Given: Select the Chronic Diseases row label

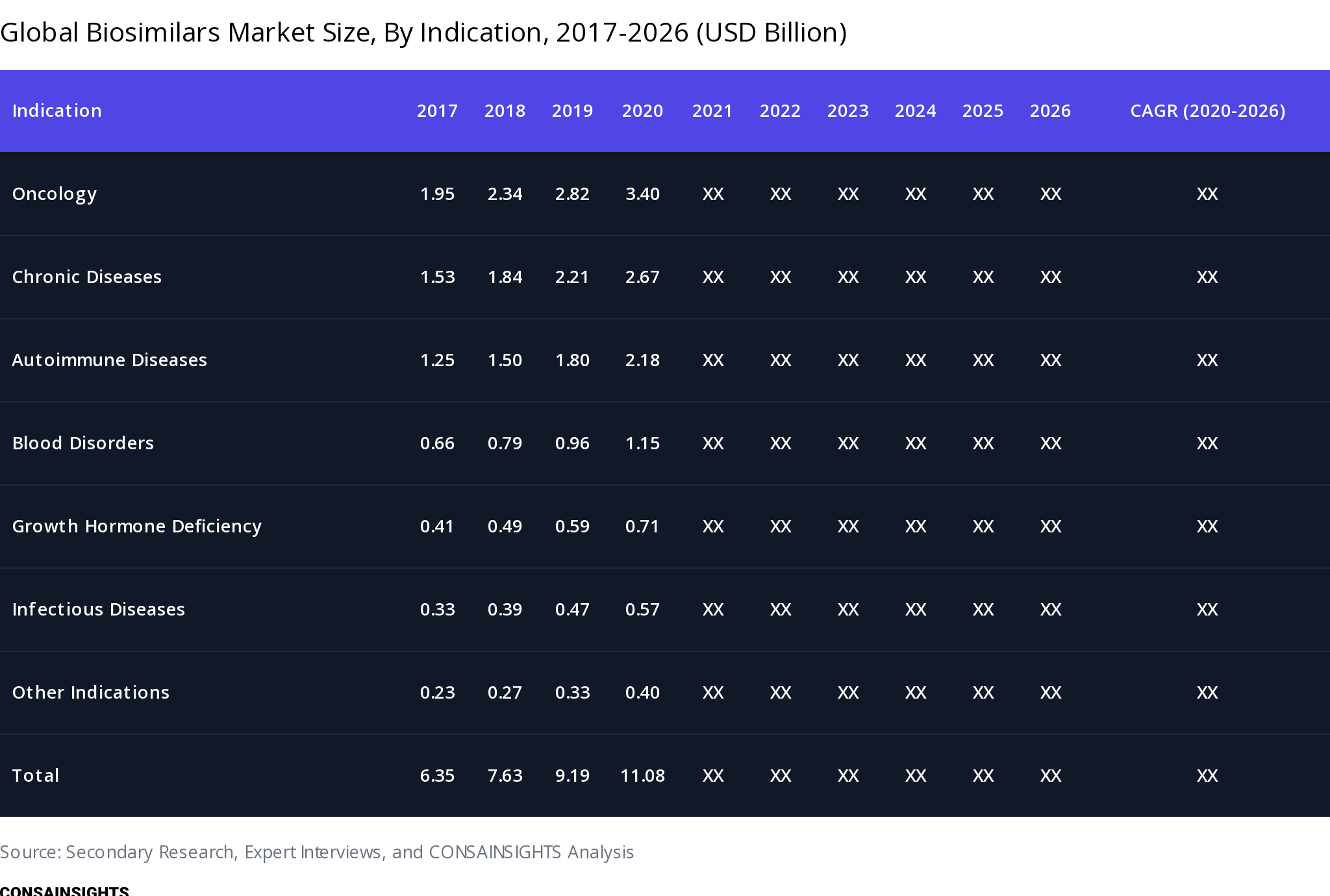Looking at the screenshot, I should point(87,277).
